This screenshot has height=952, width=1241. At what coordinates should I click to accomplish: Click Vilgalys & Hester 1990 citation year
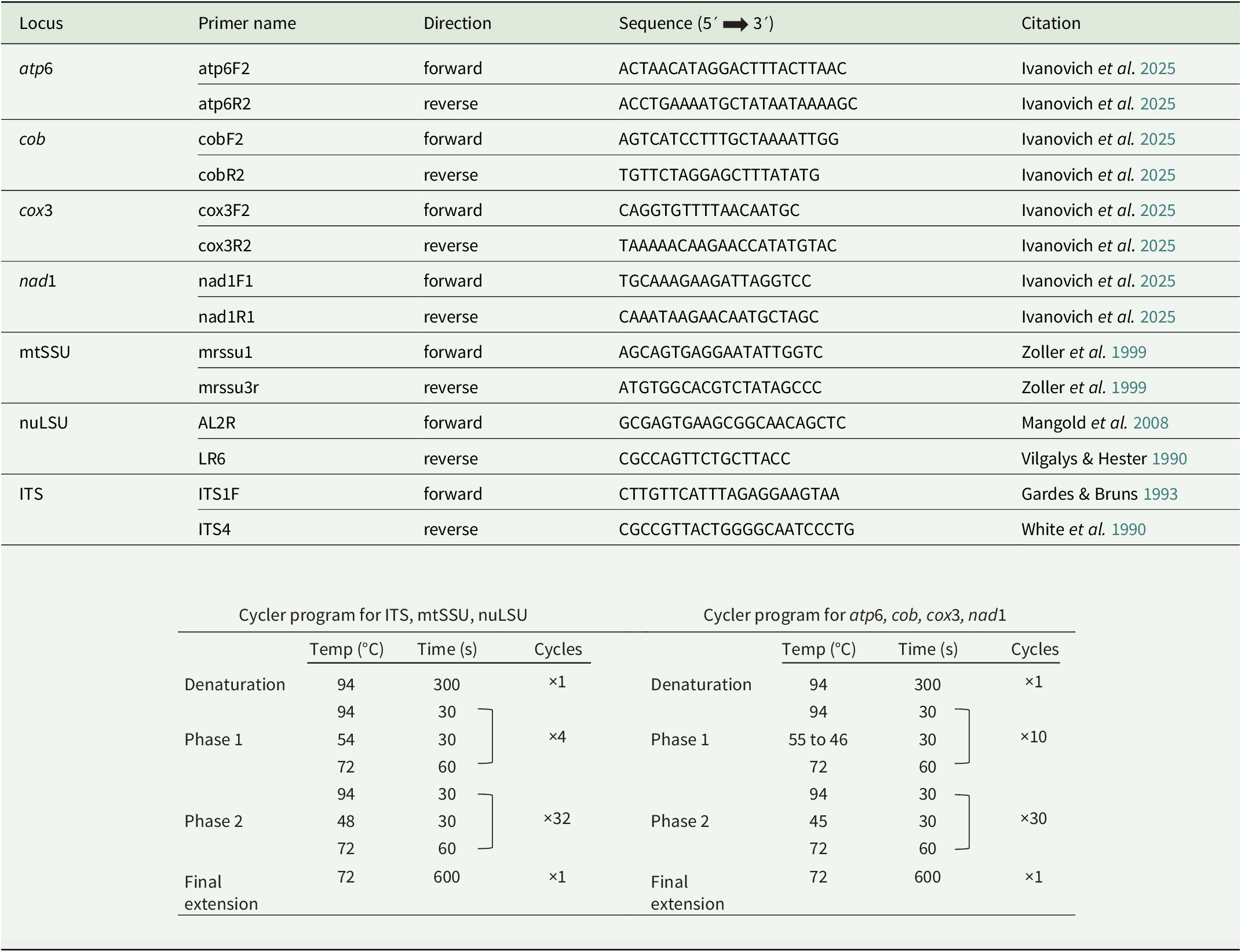click(x=1169, y=459)
